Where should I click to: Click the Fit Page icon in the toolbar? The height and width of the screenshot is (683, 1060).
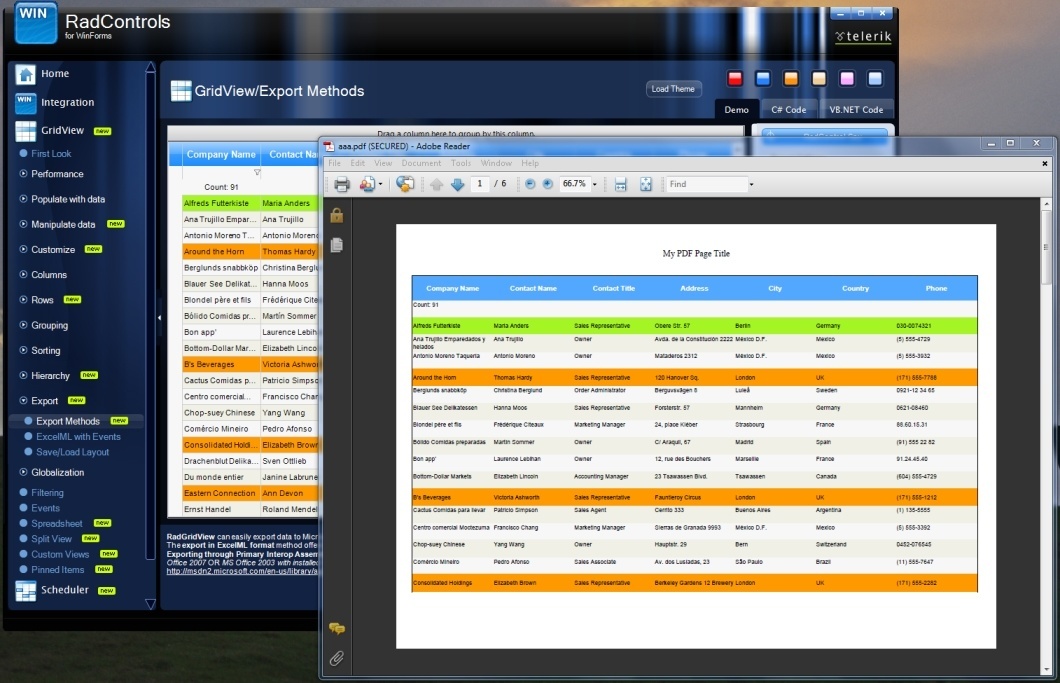click(645, 184)
